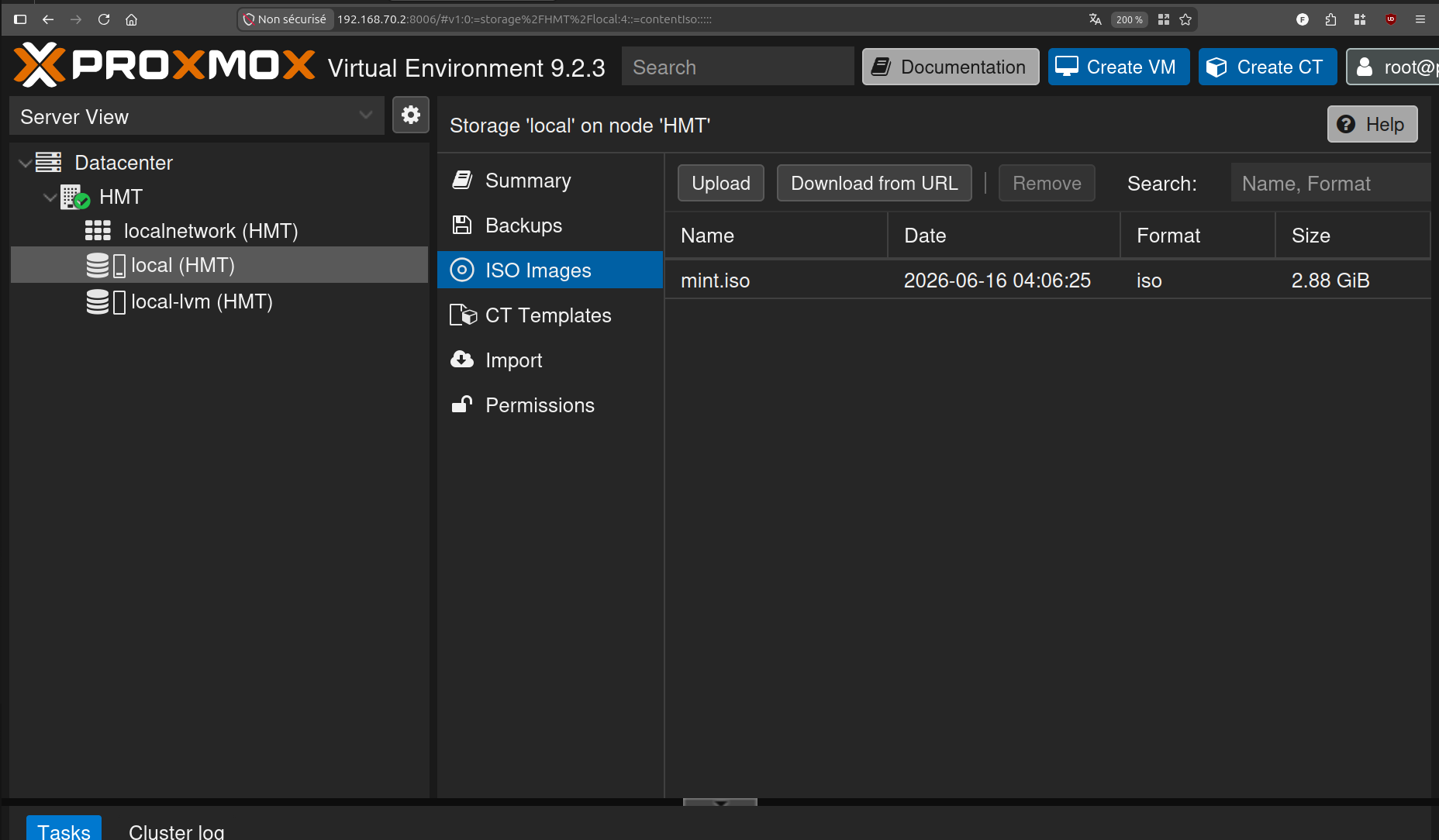The width and height of the screenshot is (1439, 840).
Task: Click Download from URL button
Action: (874, 183)
